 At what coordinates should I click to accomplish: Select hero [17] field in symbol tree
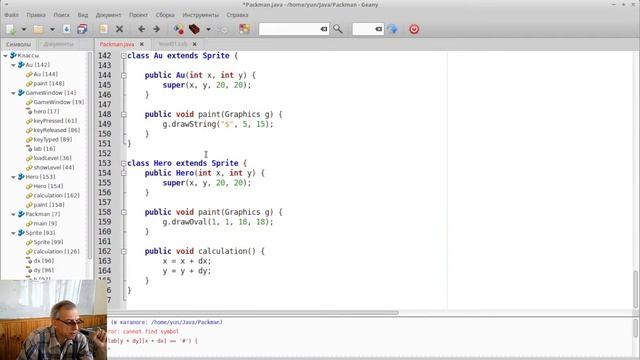(x=46, y=111)
